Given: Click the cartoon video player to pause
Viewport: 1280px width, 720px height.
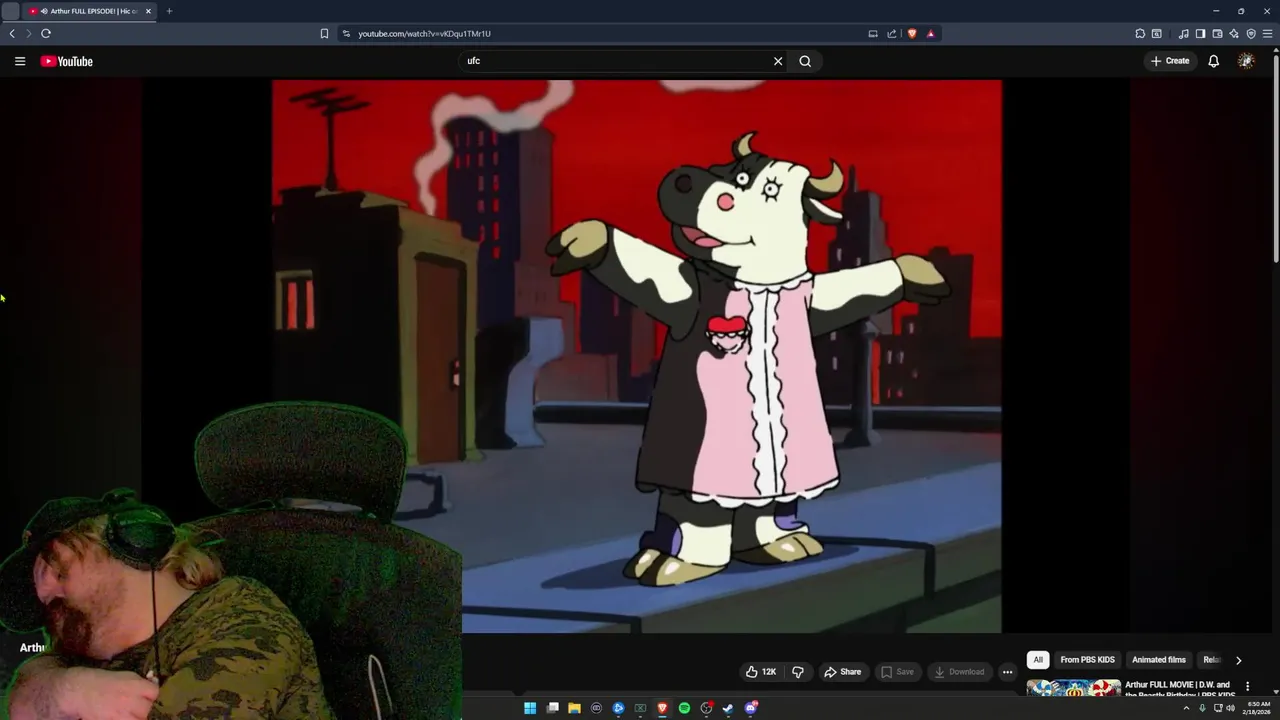Looking at the screenshot, I should 636,356.
